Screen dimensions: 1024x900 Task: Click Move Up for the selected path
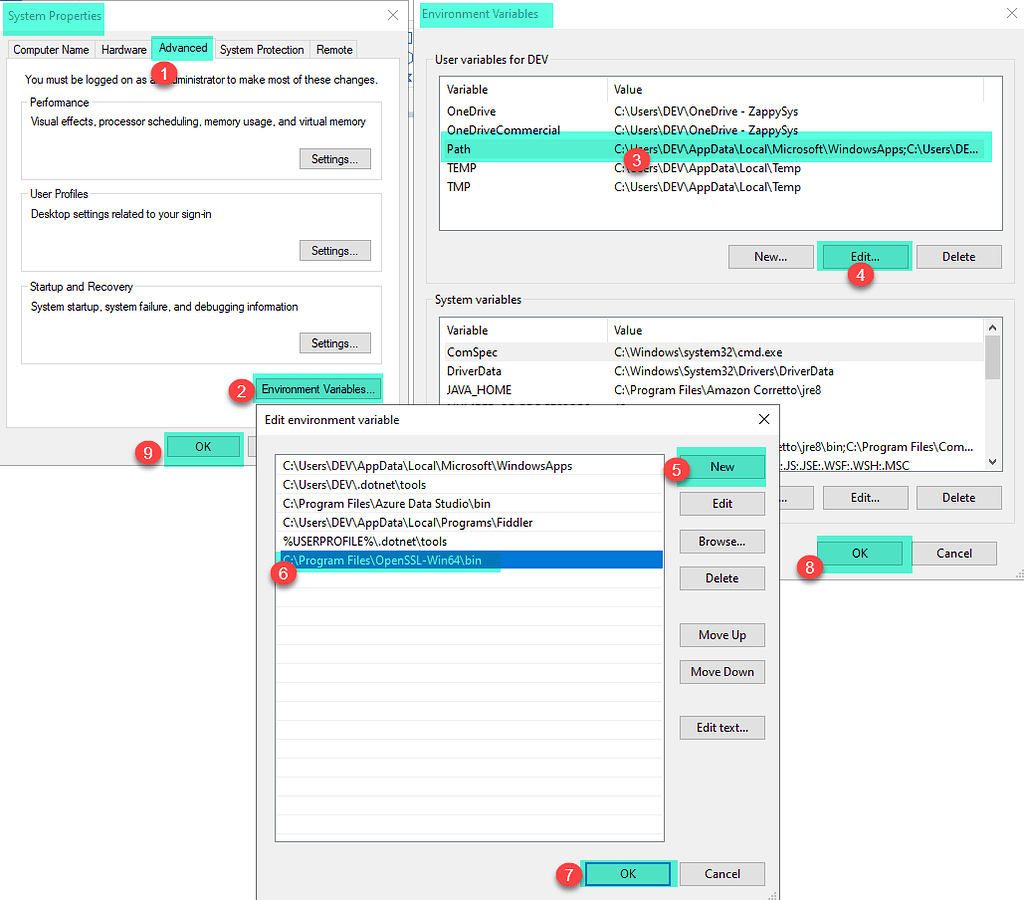click(722, 635)
